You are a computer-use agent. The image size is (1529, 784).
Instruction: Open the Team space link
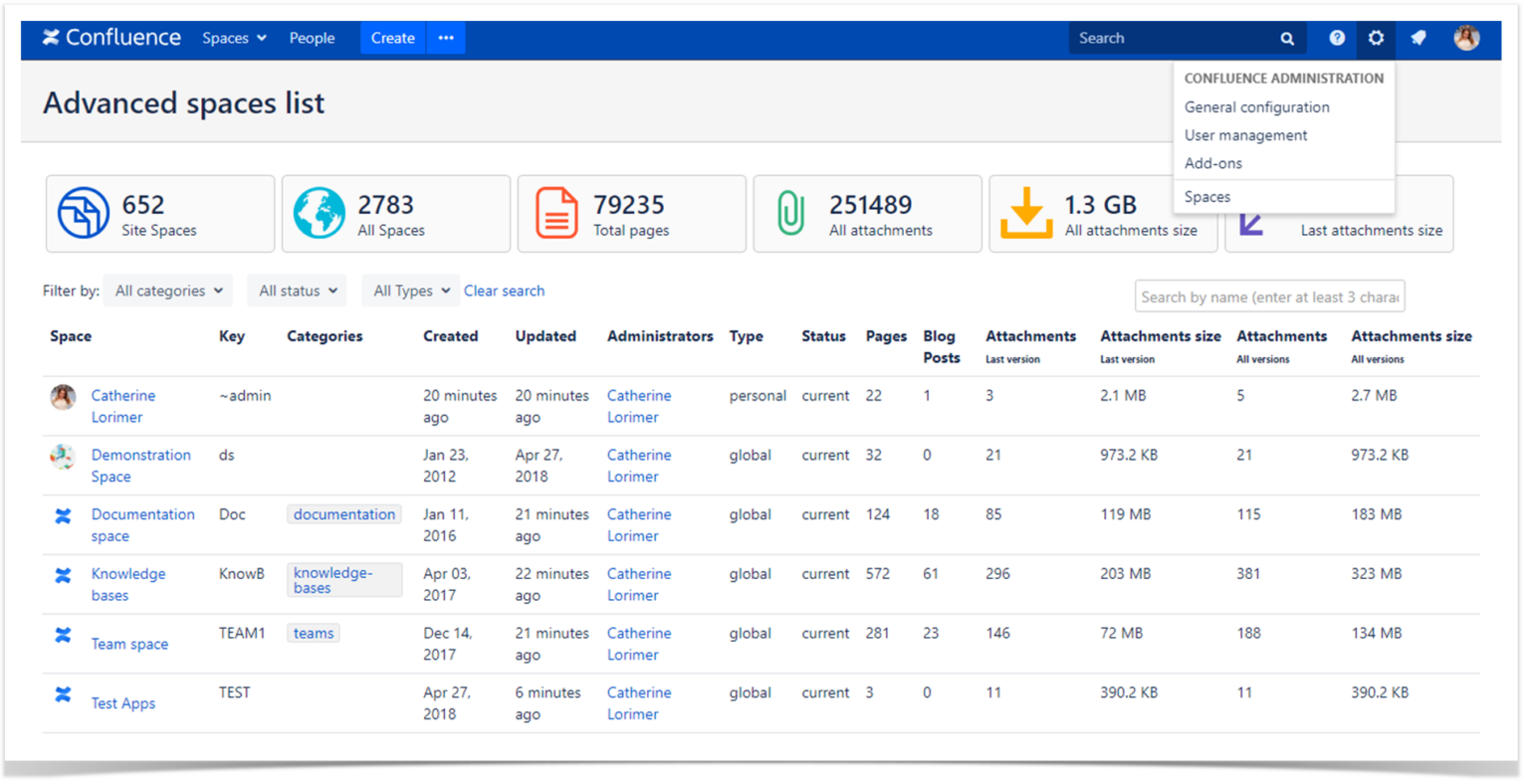pyautogui.click(x=129, y=644)
